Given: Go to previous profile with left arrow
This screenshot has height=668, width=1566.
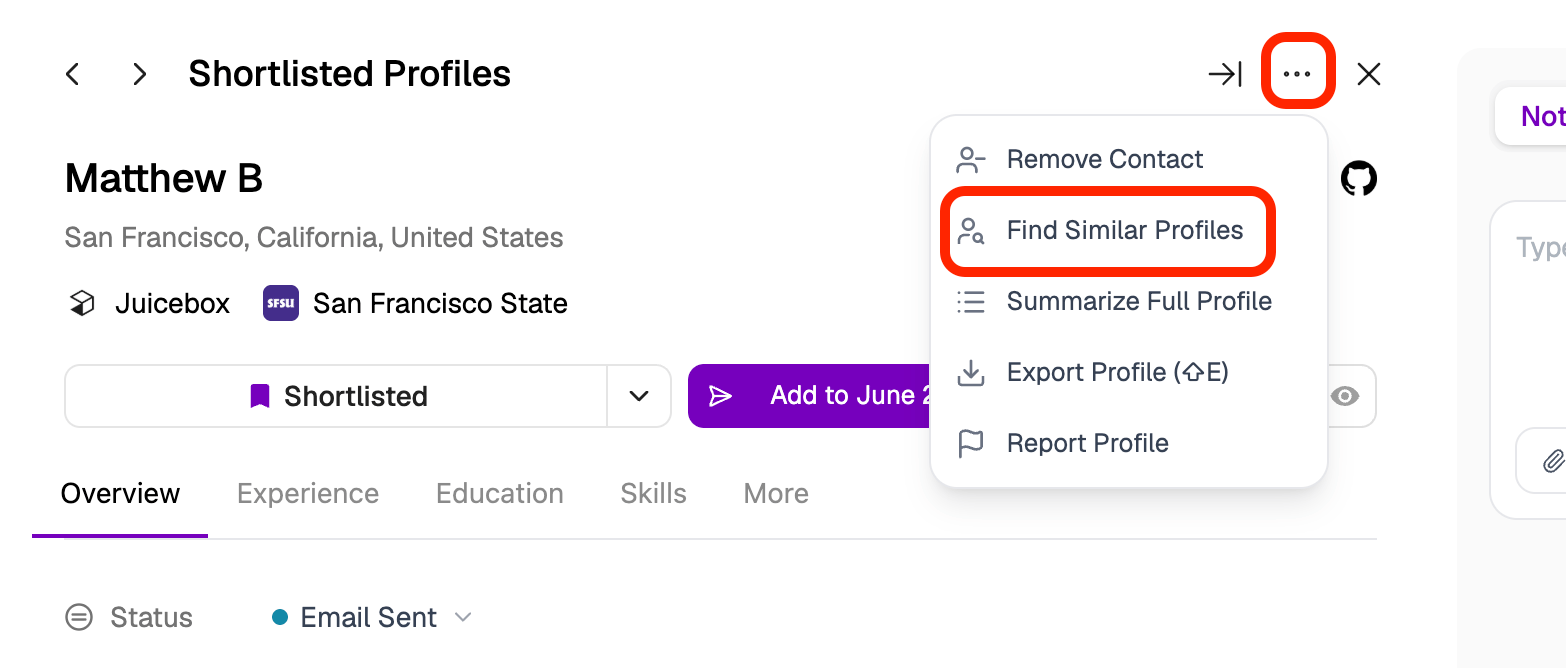Looking at the screenshot, I should [x=72, y=74].
